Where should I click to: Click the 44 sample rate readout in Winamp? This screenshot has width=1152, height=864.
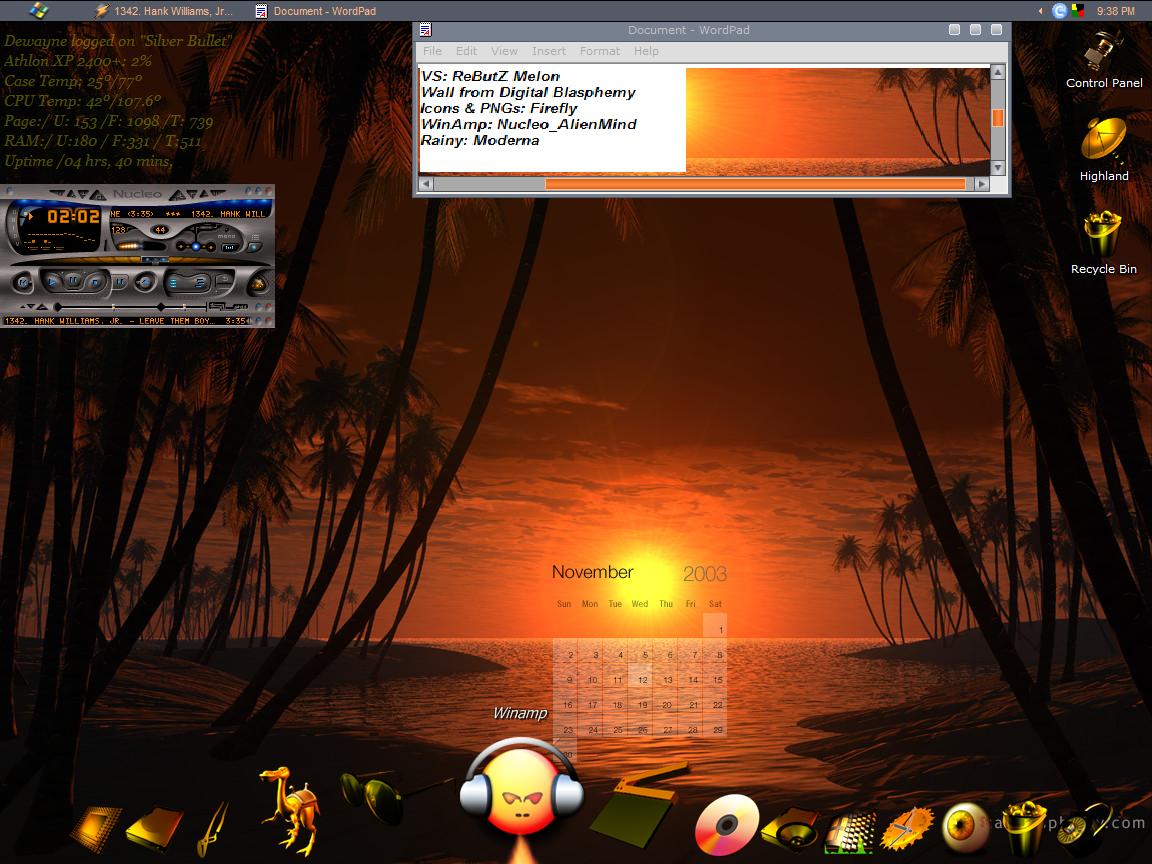coord(160,230)
